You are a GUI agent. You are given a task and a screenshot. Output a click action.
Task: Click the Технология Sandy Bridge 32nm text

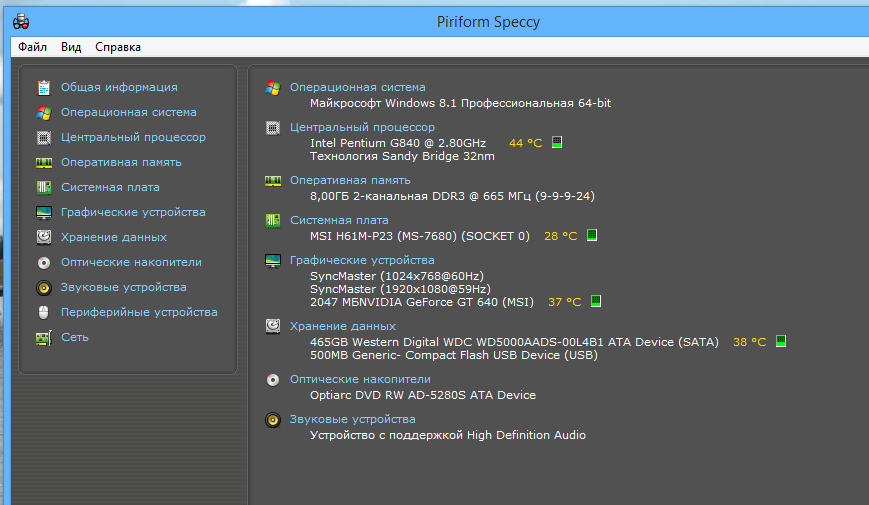(x=402, y=156)
